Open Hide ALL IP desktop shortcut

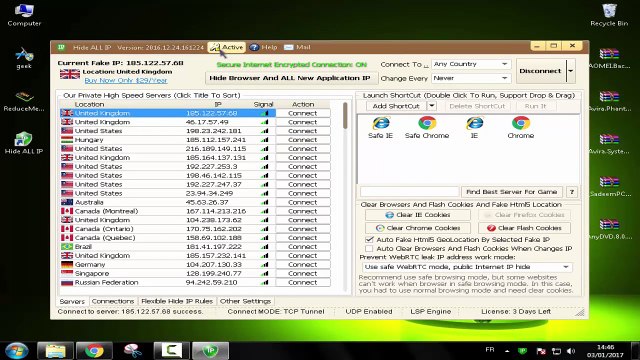point(24,144)
